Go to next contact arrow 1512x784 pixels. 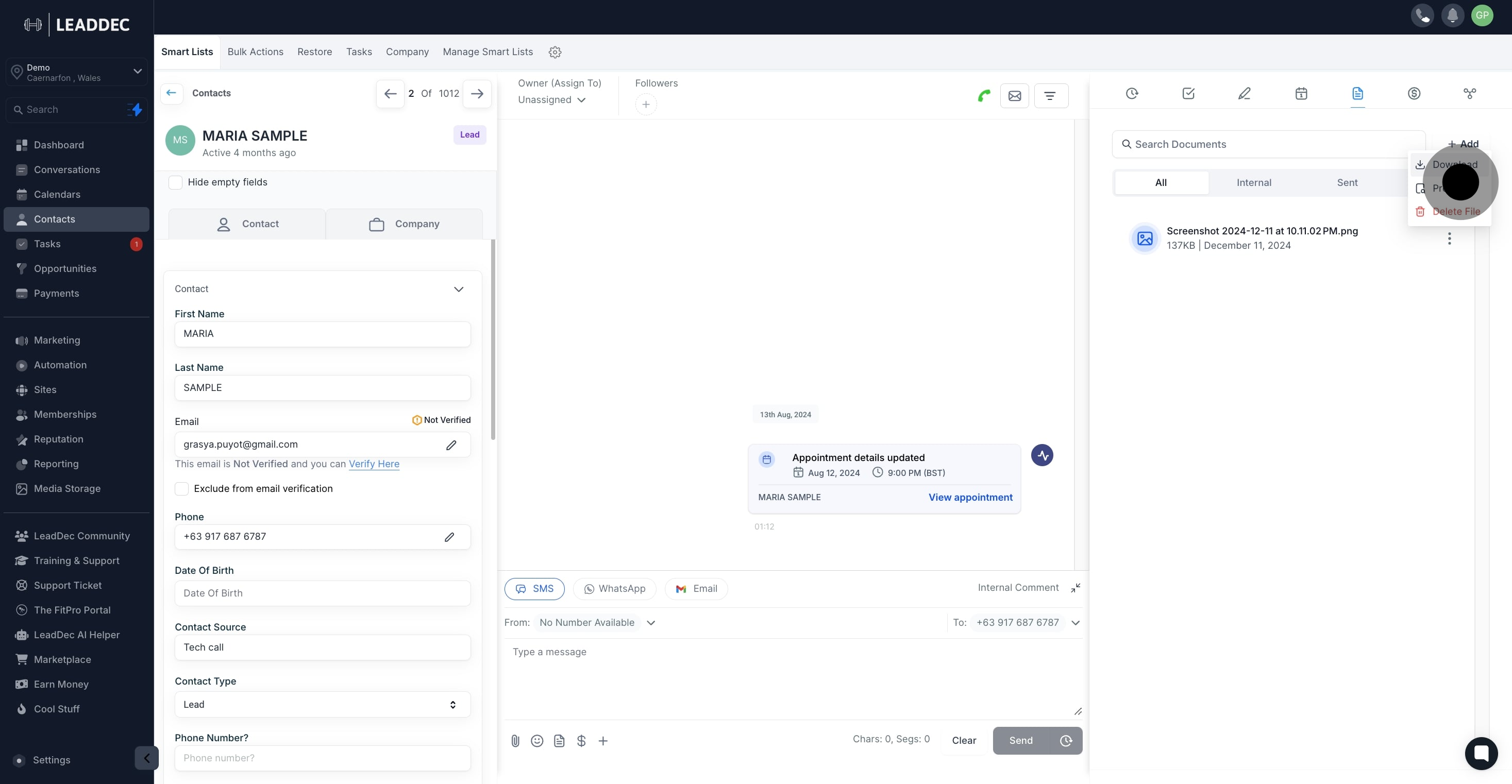477,93
